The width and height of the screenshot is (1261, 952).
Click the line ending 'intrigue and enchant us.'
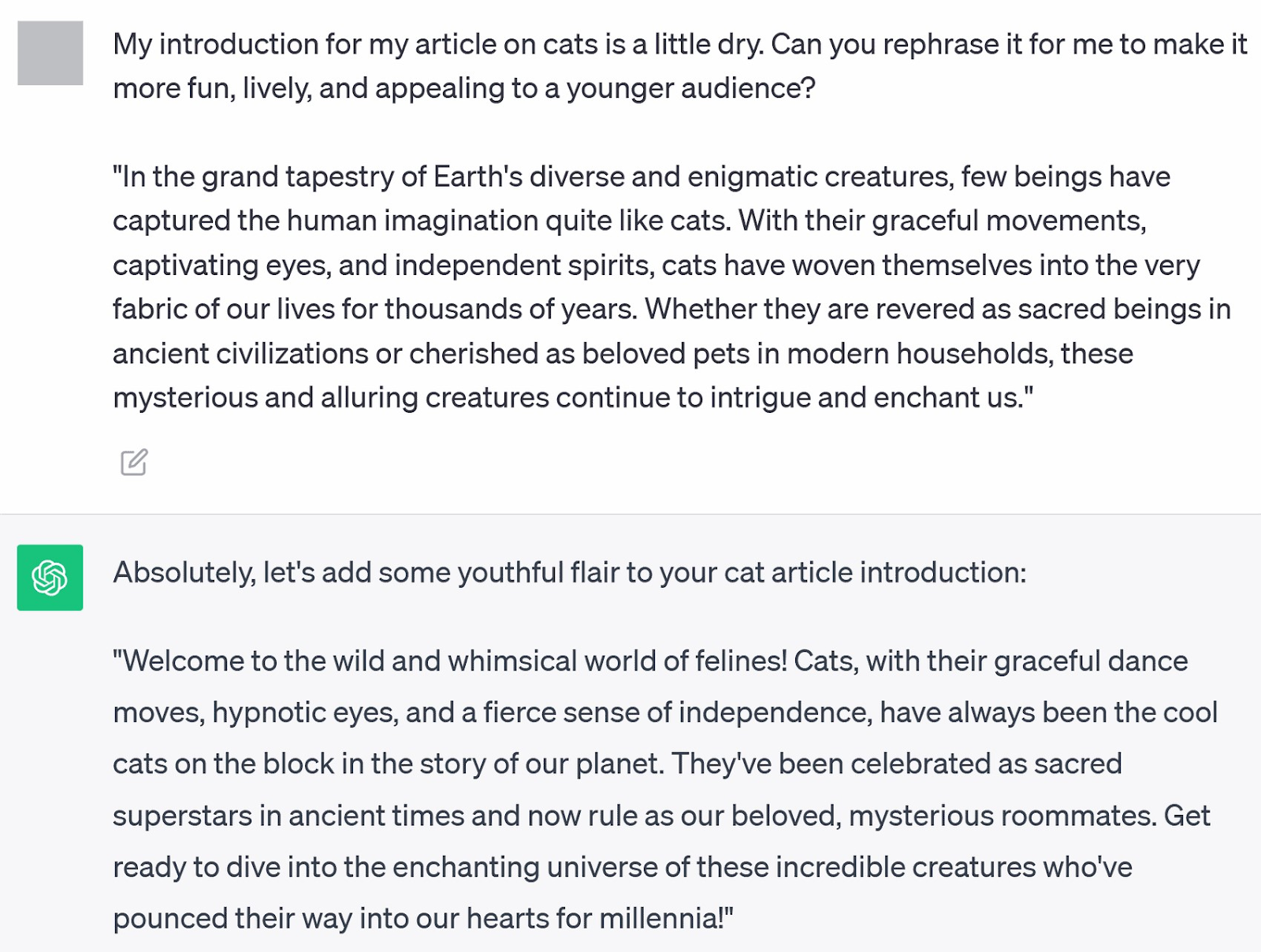573,398
